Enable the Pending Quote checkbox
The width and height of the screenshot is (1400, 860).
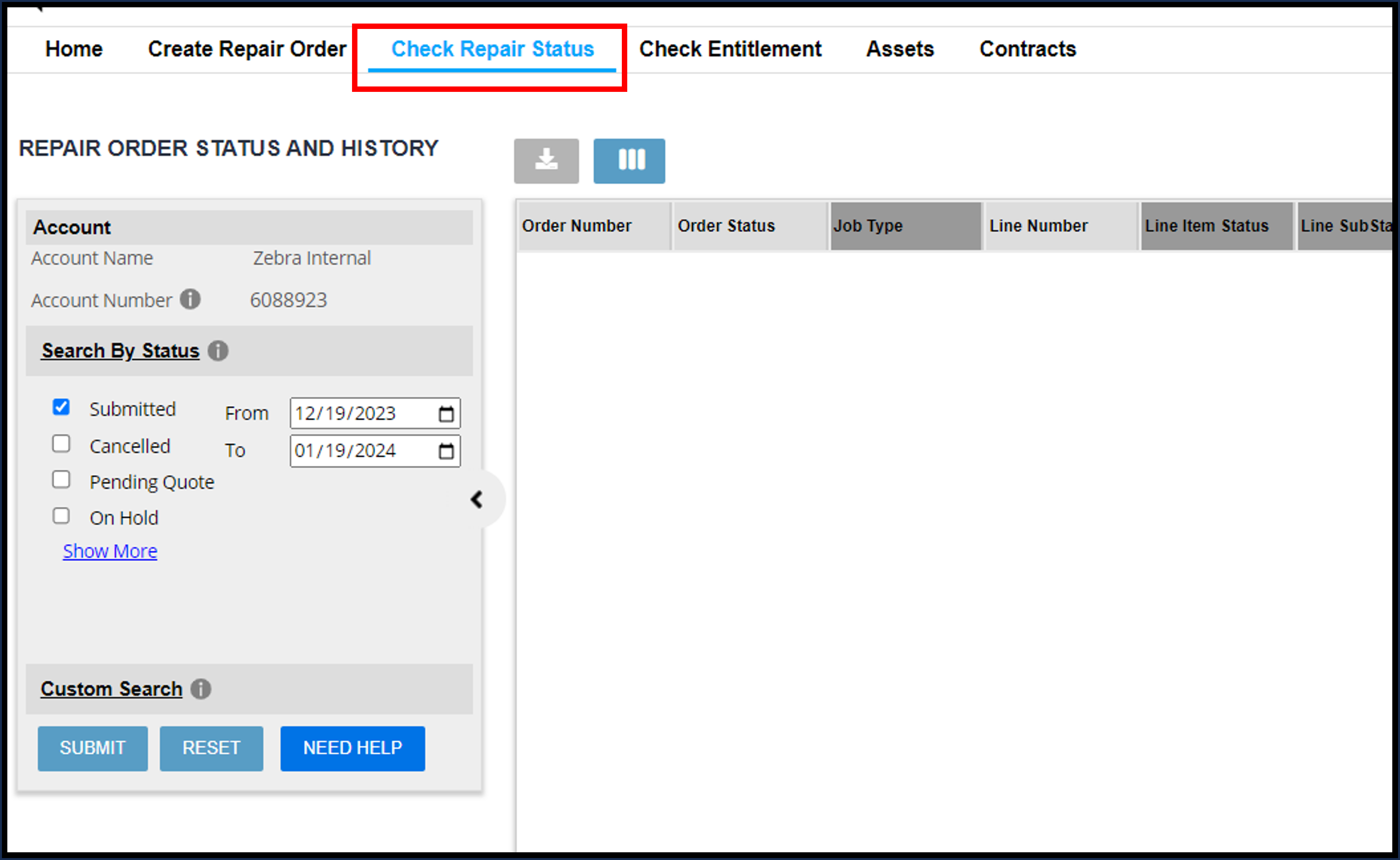[63, 481]
